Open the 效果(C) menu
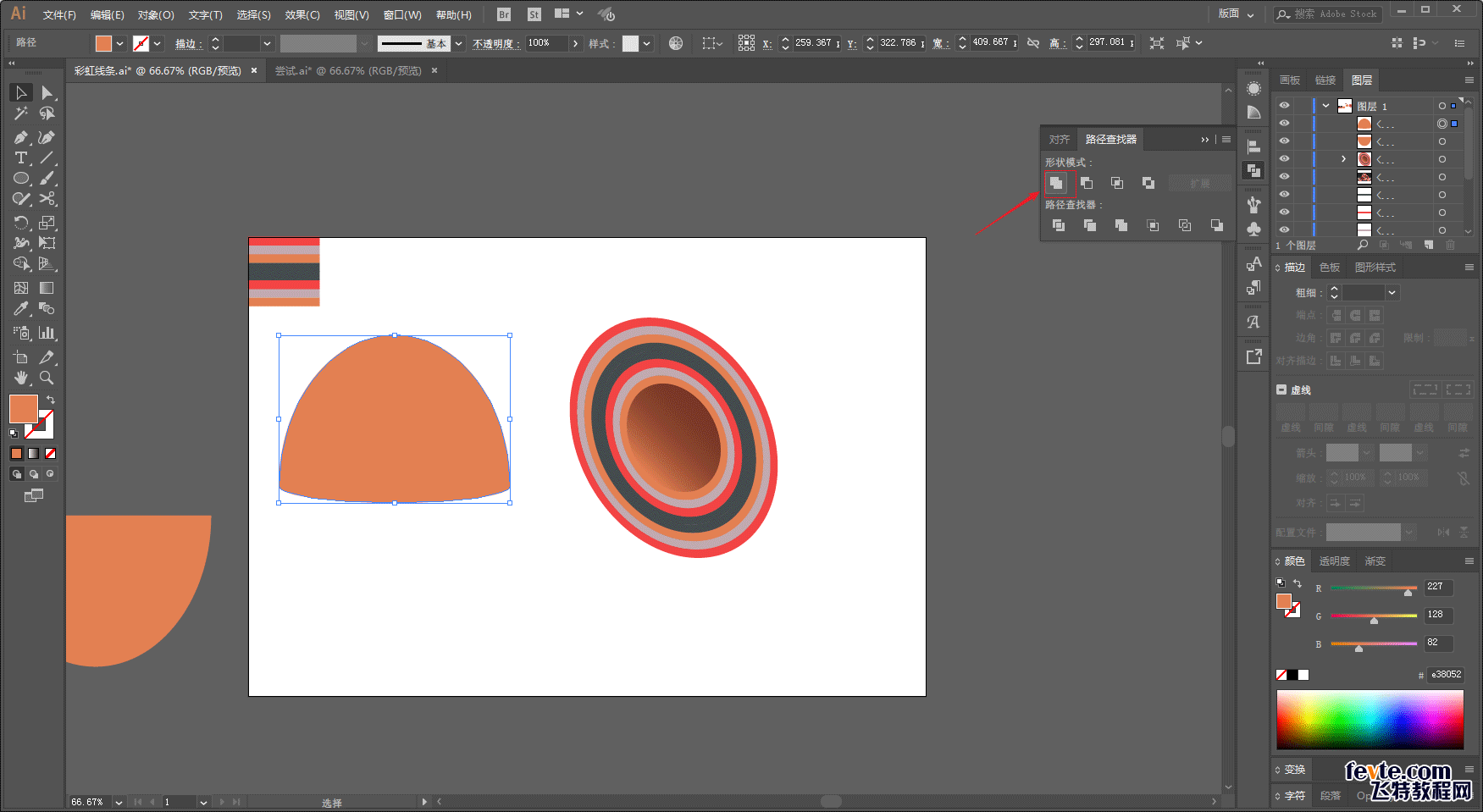This screenshot has width=1483, height=812. tap(302, 14)
